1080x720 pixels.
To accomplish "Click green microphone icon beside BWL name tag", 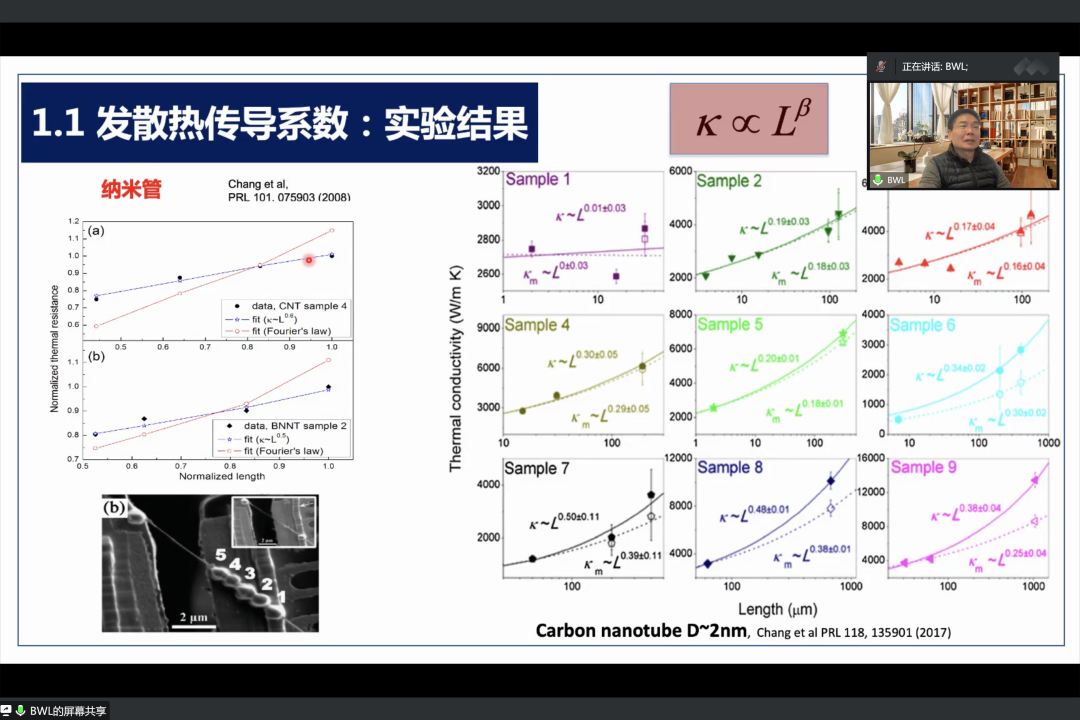I will 877,180.
